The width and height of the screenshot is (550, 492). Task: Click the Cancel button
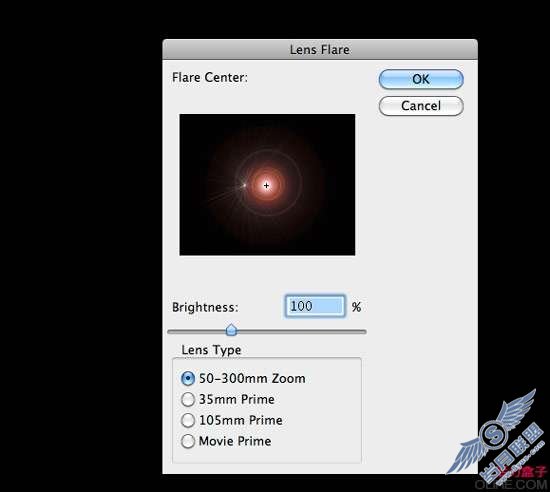coord(421,106)
